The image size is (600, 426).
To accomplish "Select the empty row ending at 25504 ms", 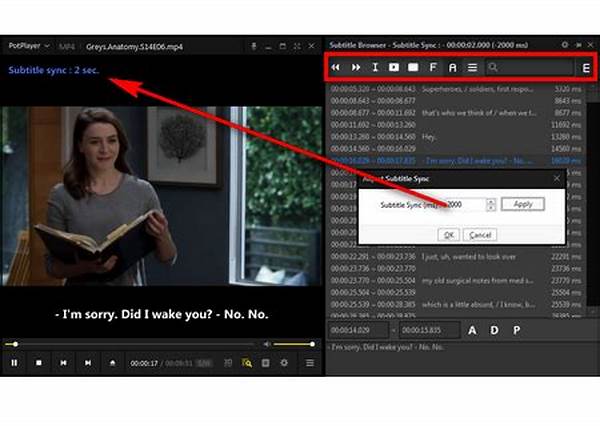I will (455, 293).
